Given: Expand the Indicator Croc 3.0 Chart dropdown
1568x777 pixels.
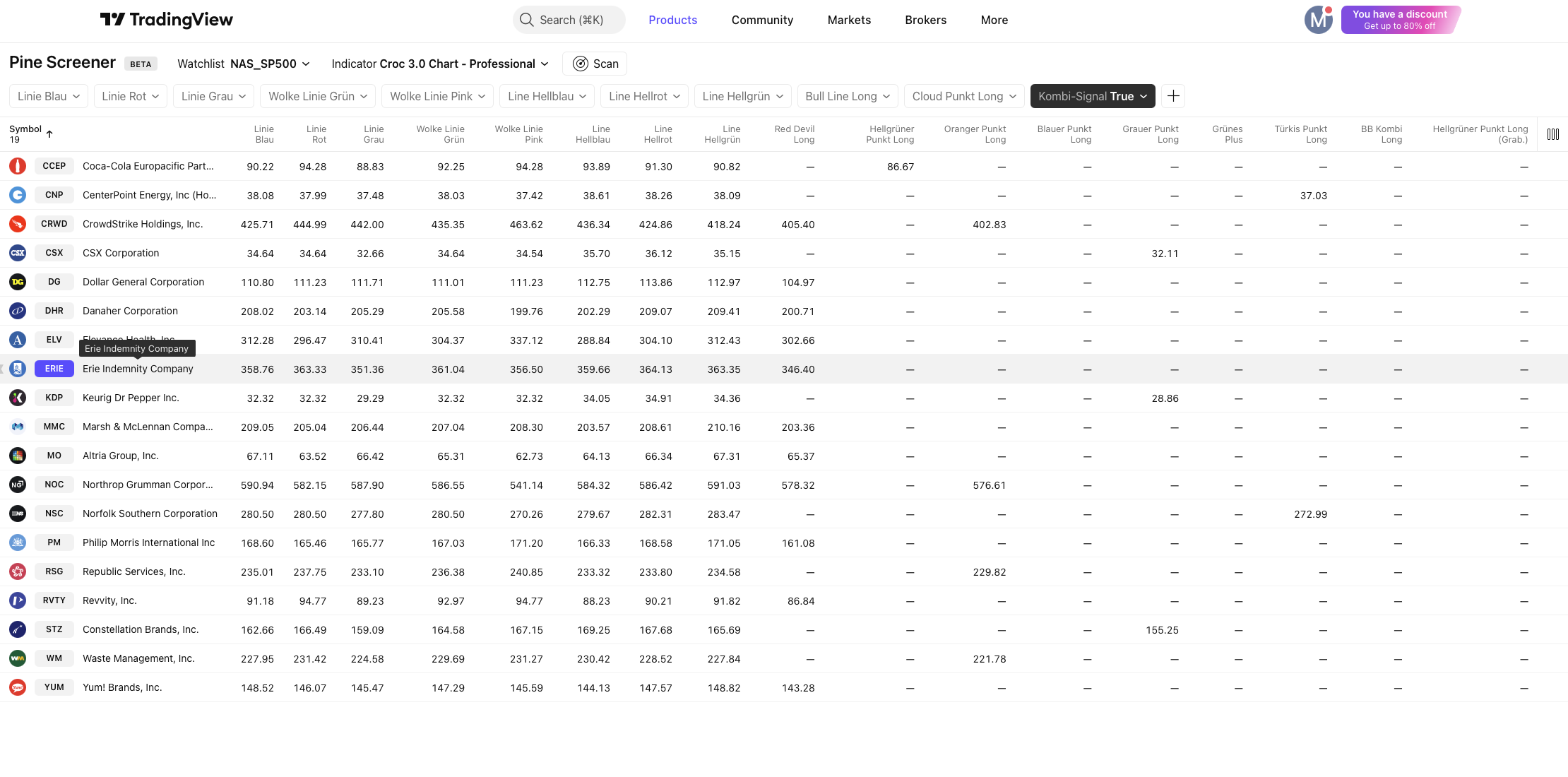Looking at the screenshot, I should (x=439, y=64).
